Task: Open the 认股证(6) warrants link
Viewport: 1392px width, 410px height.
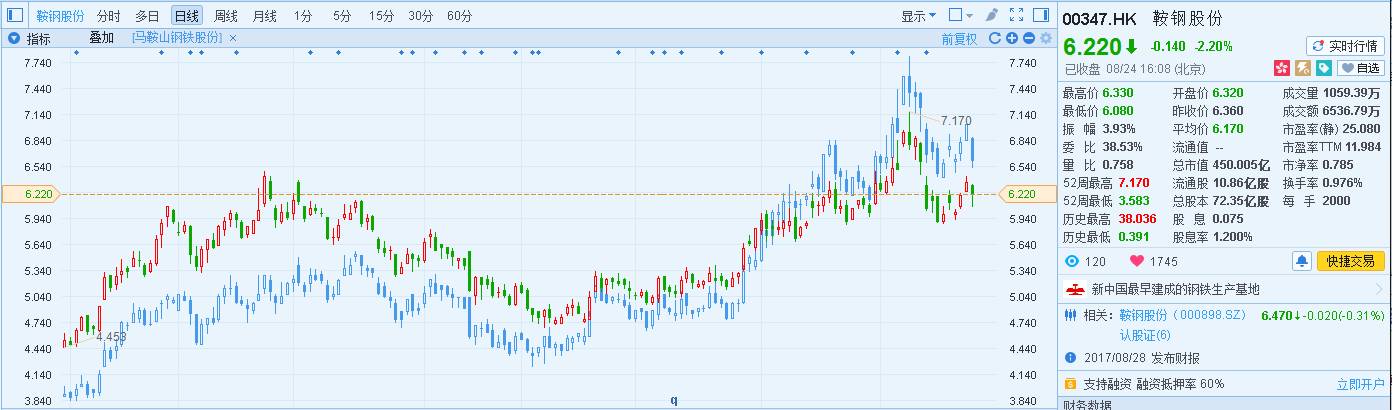Action: coord(1145,334)
